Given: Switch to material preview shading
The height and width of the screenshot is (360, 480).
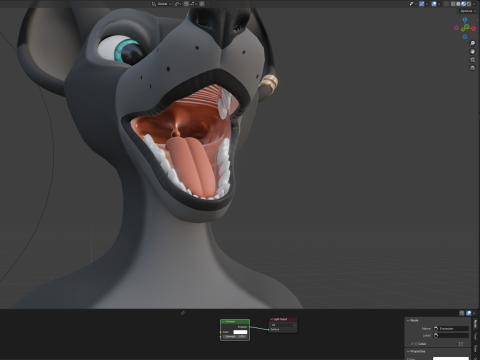Looking at the screenshot, I should (463, 4).
